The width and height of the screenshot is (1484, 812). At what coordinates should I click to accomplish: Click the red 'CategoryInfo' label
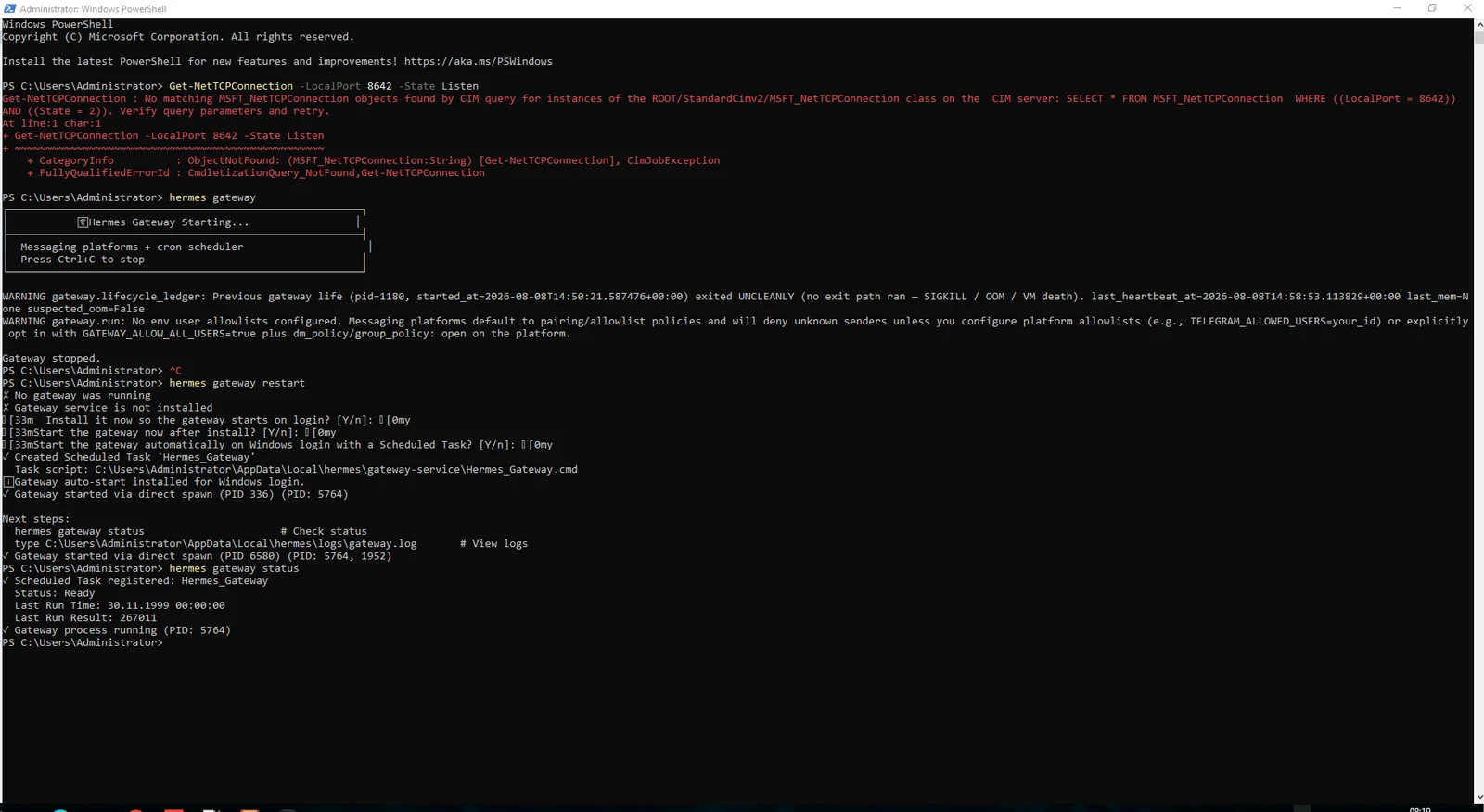click(x=76, y=160)
